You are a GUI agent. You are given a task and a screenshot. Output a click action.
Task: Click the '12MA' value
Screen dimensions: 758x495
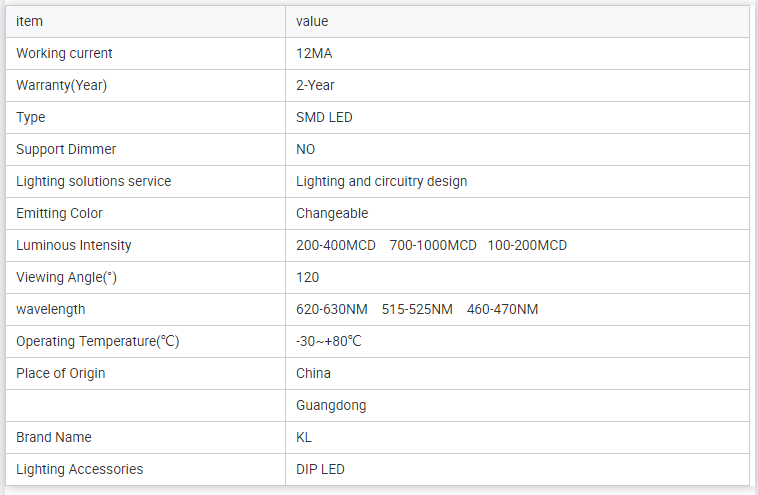(314, 53)
